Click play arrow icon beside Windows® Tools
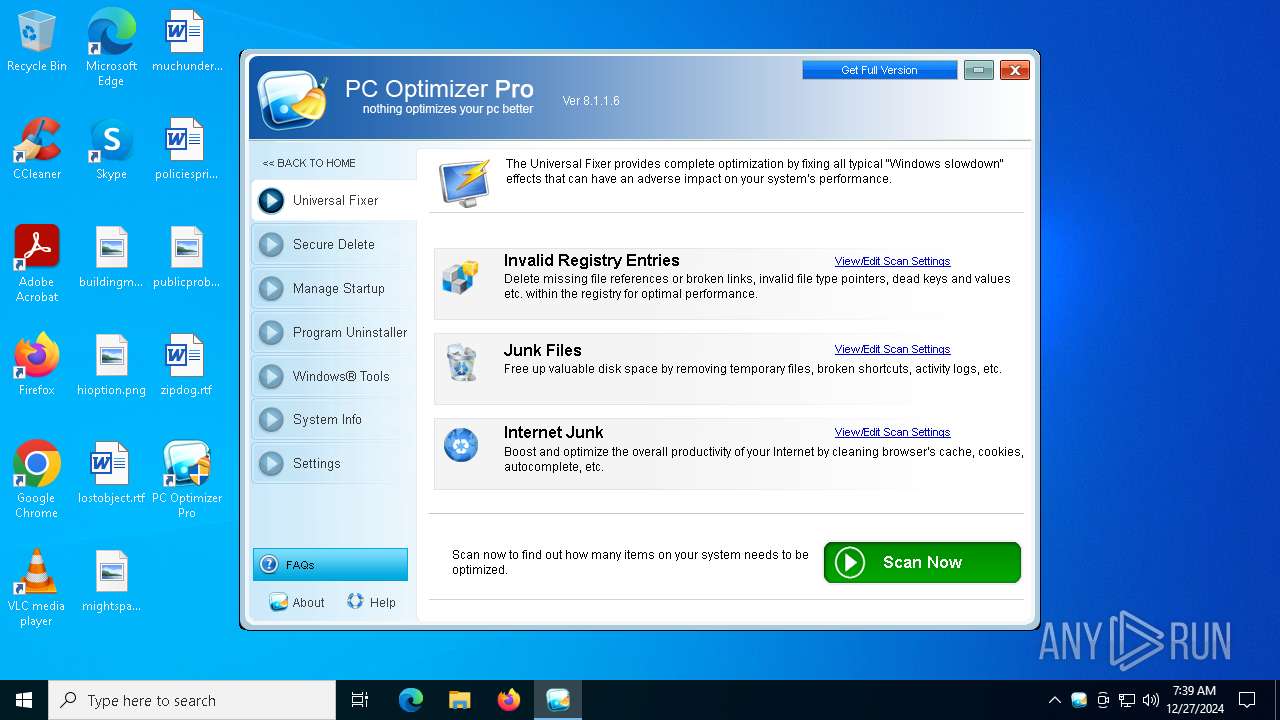 271,376
